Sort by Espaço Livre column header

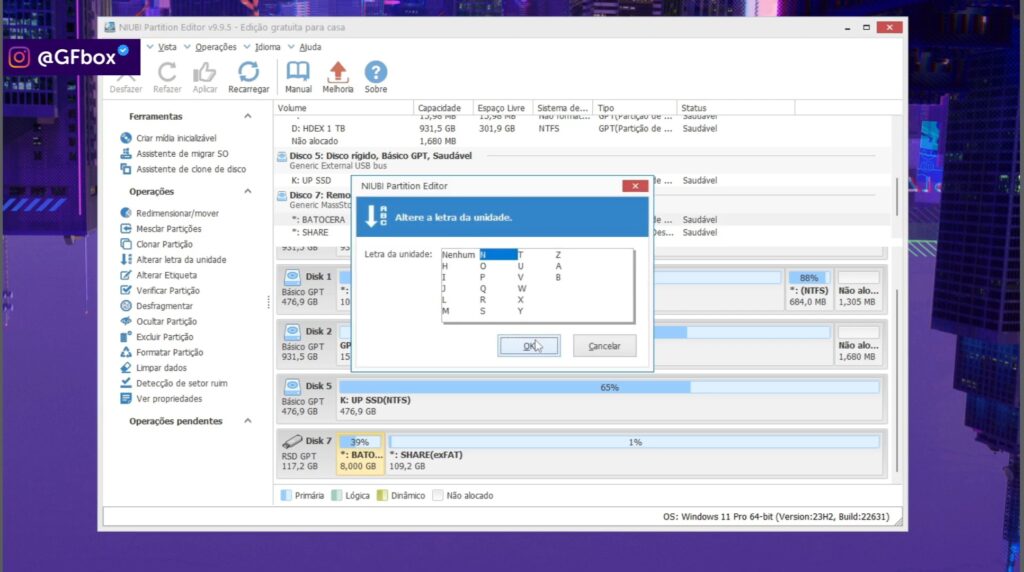tap(502, 108)
